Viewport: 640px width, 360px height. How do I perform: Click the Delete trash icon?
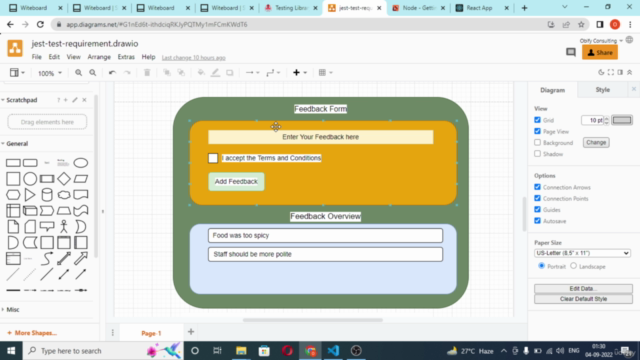tap(147, 73)
